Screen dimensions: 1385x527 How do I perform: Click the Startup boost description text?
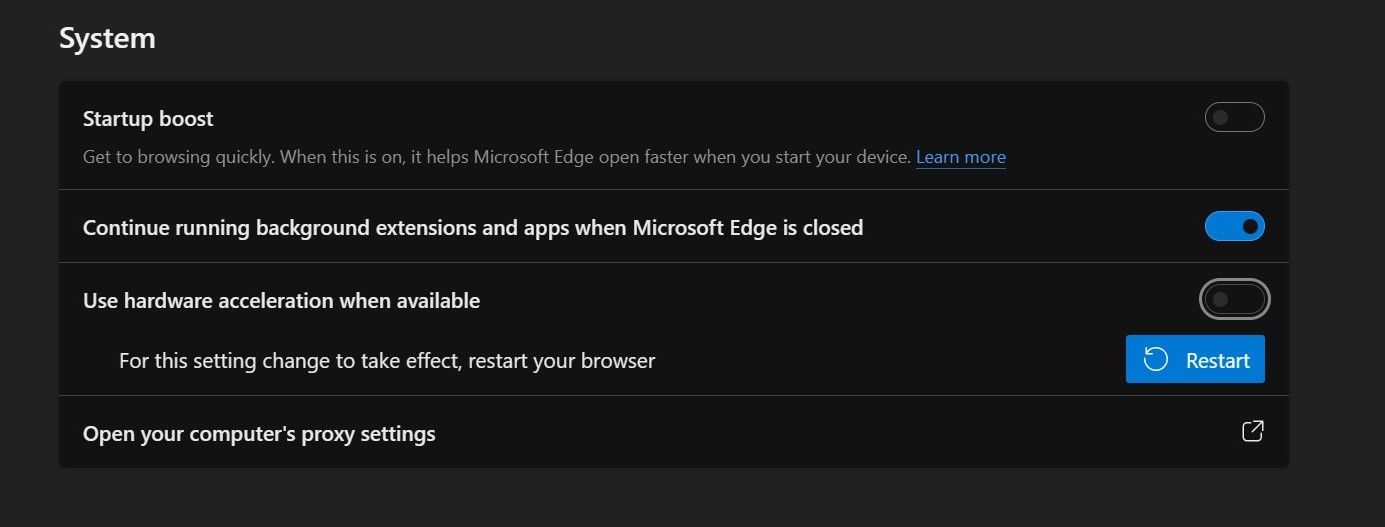[496, 157]
